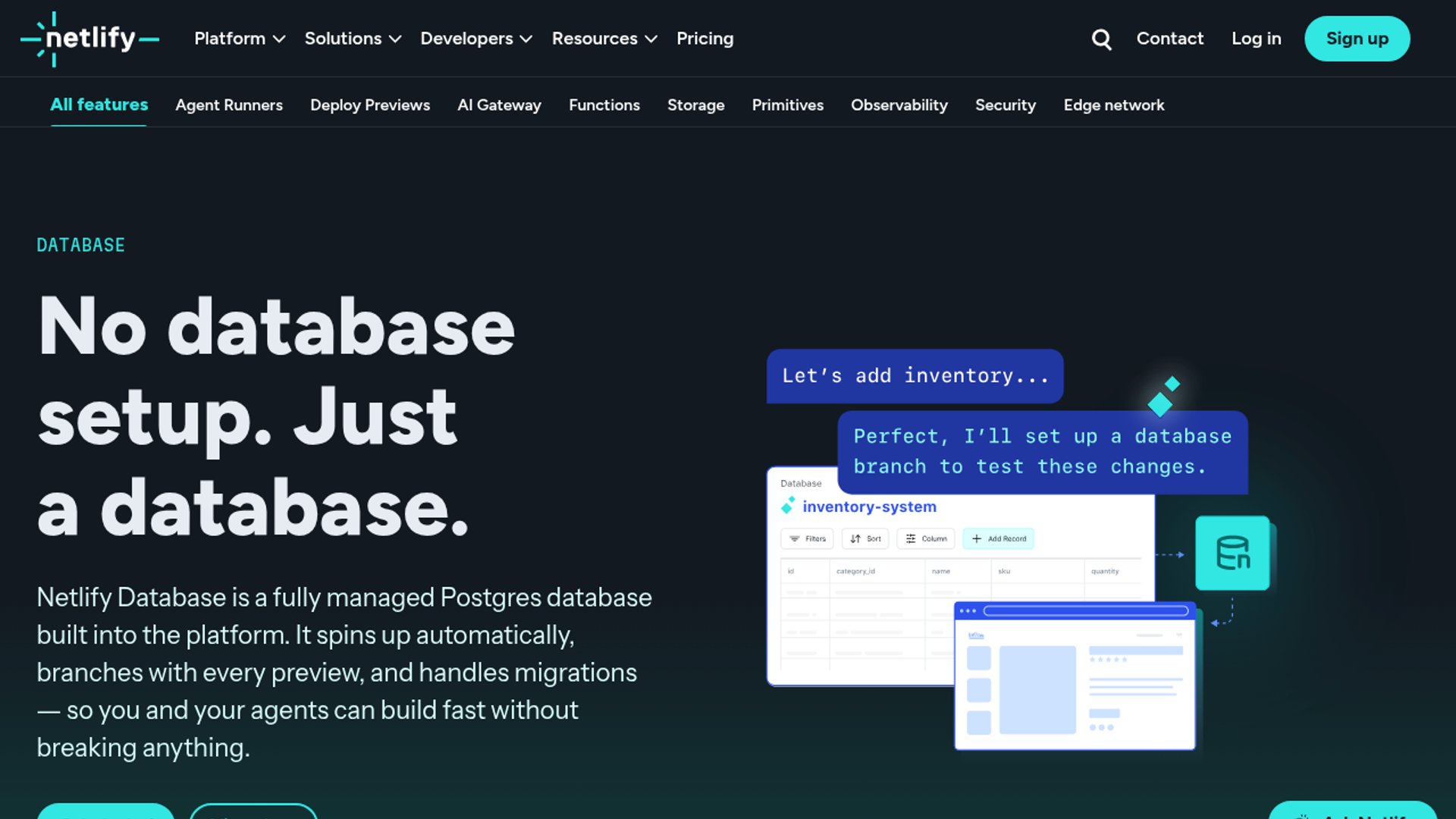1456x819 pixels.
Task: Click the "Perfect, I'll set up" chat bubble
Action: pos(1043,452)
